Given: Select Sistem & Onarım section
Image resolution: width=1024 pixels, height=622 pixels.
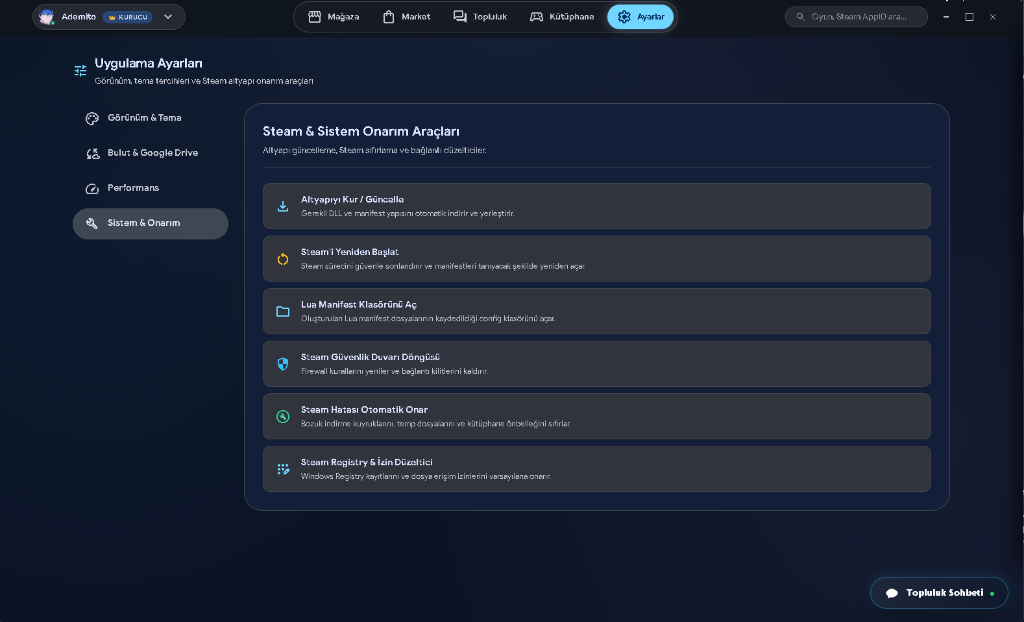Looking at the screenshot, I should click(x=150, y=223).
